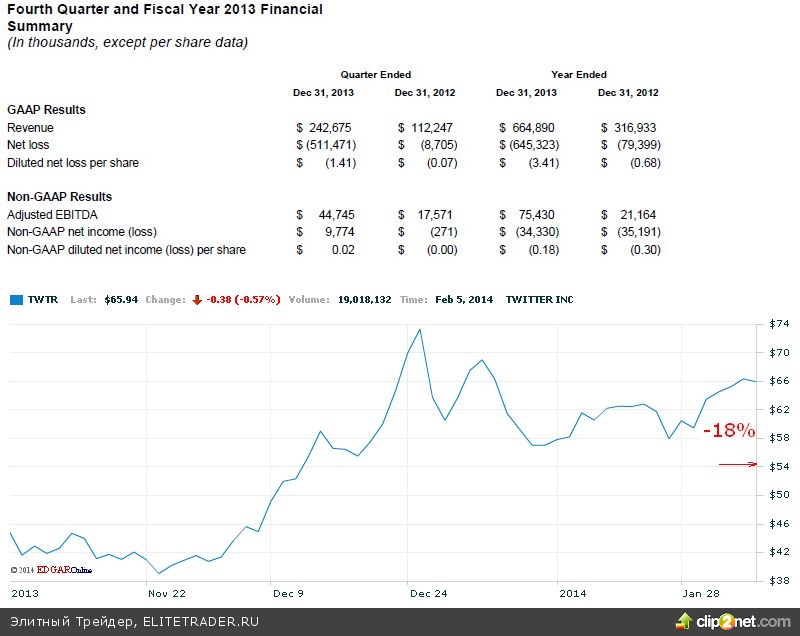Click the 'Nov 22' x-axis date label
The width and height of the screenshot is (800, 636).
166,594
